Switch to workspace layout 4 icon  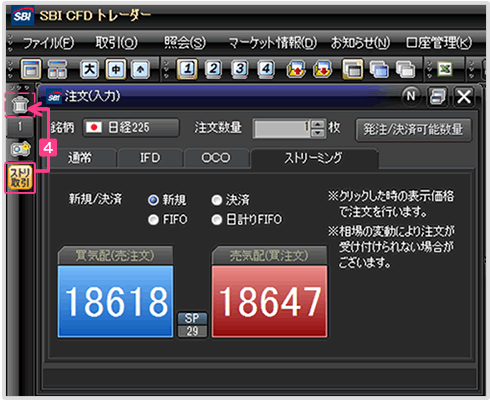266,69
